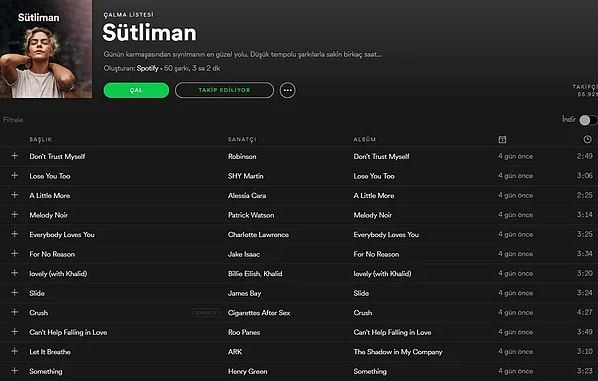Select the track title 'lovely (with Khalid)'
The image size is (598, 381).
[x=58, y=274]
